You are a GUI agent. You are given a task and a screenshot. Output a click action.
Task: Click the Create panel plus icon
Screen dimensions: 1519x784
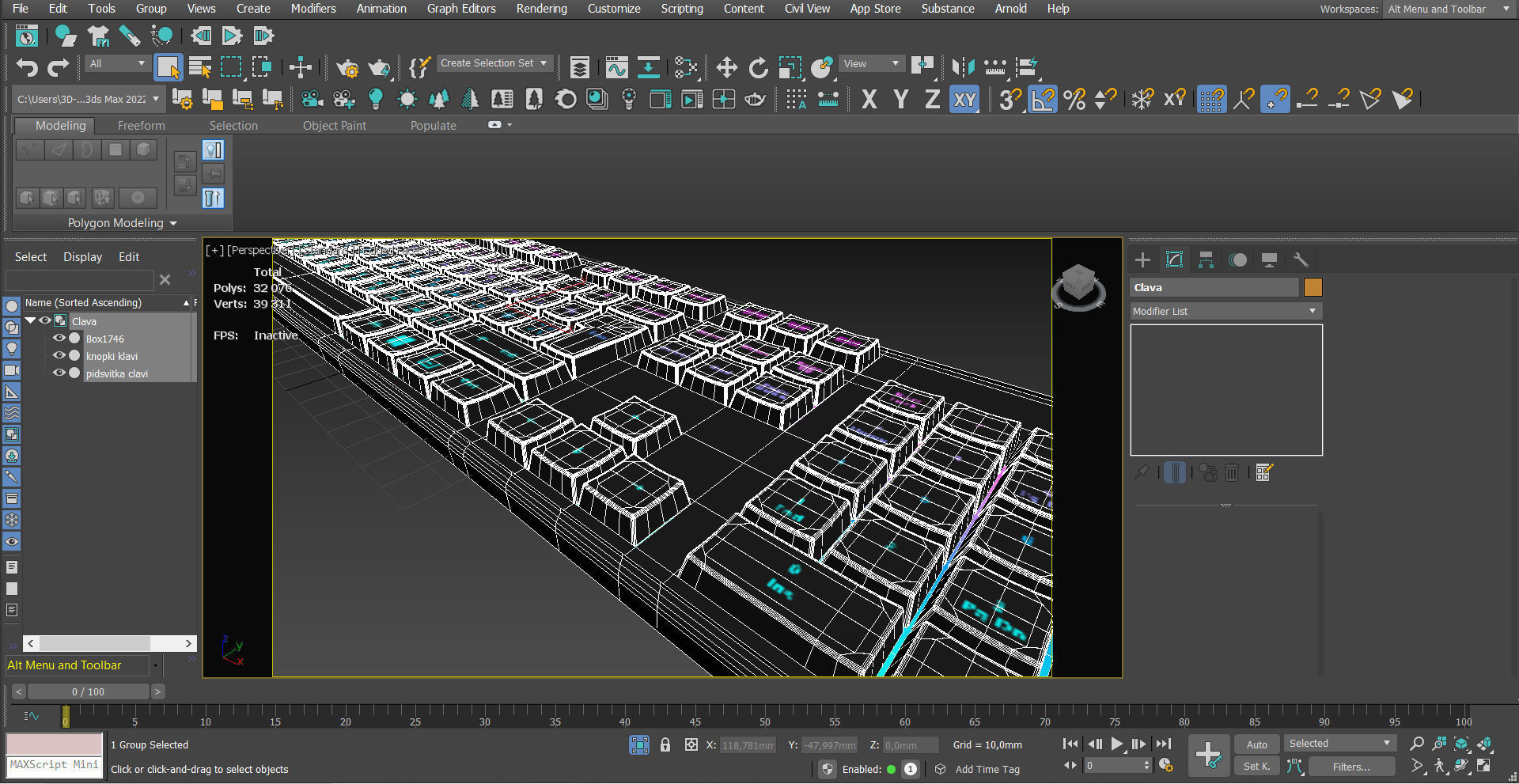(1142, 260)
